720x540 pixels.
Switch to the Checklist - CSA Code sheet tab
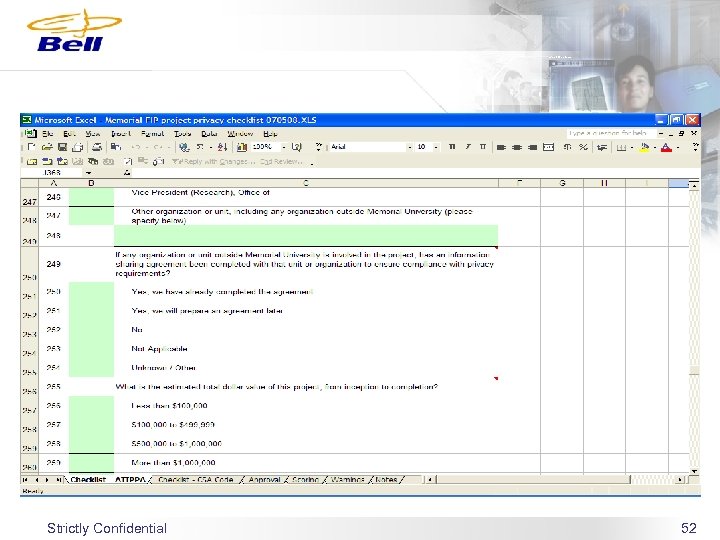[196, 479]
